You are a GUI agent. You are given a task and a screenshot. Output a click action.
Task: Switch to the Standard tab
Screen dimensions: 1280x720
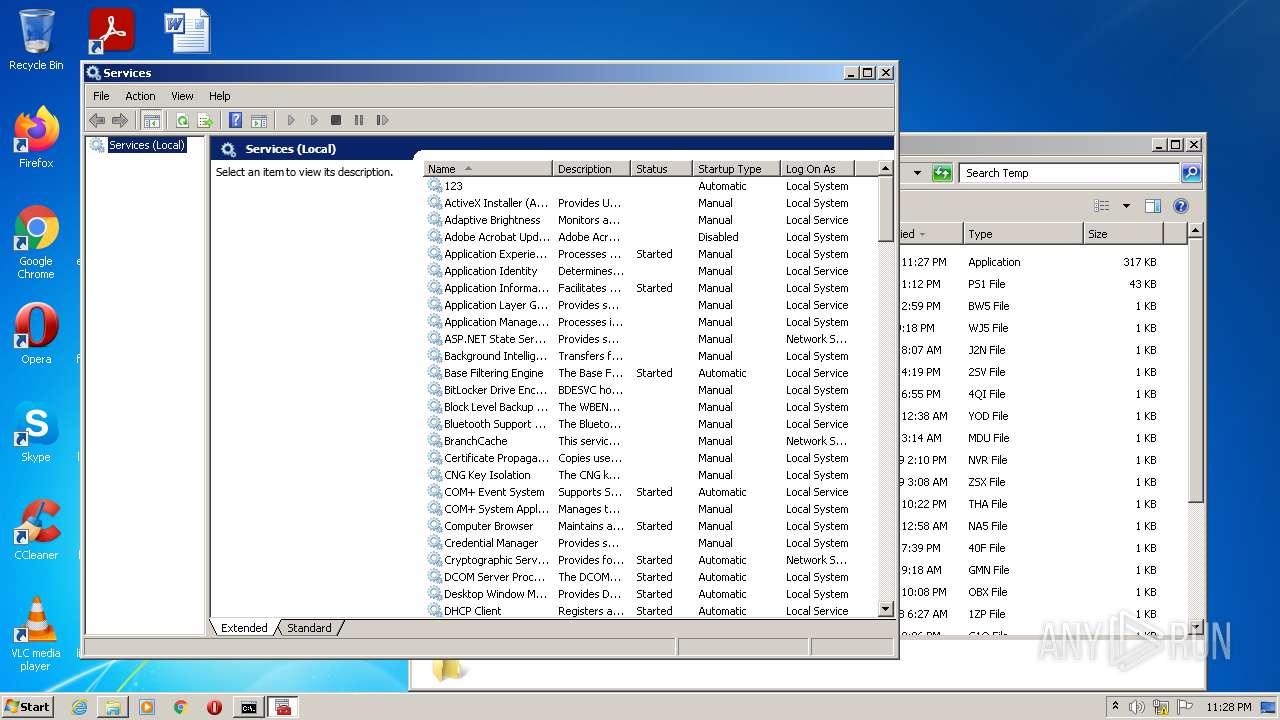[309, 628]
